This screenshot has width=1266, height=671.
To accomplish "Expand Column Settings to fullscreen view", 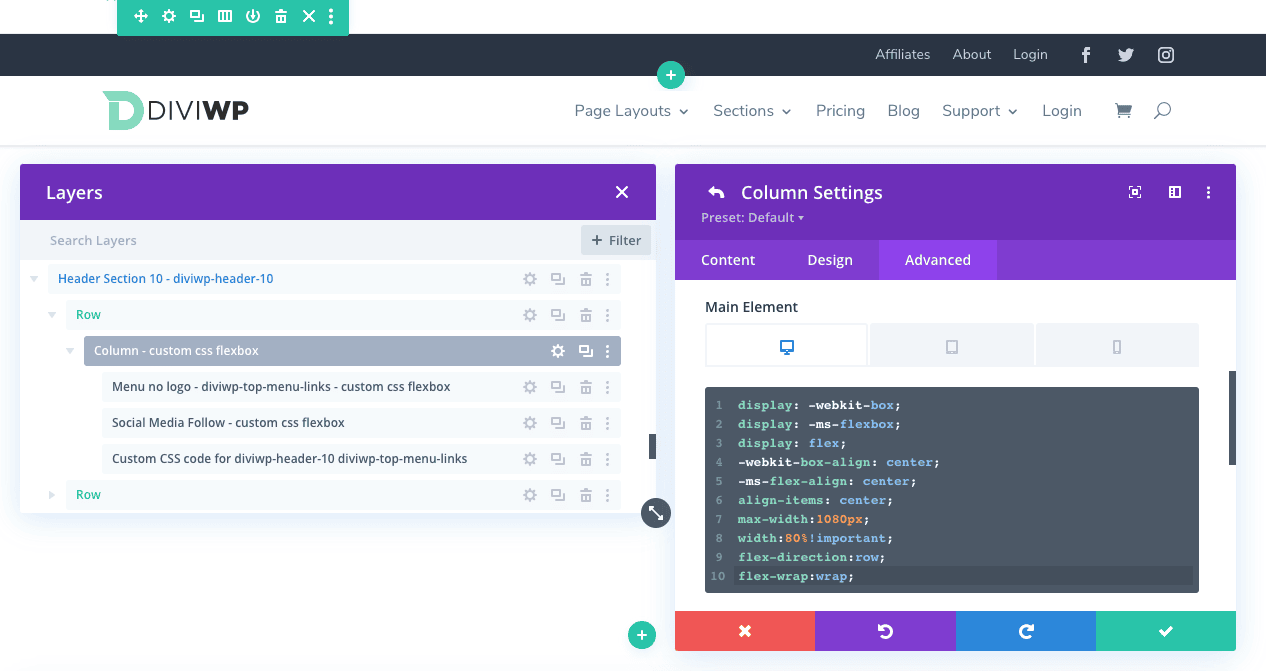I will tap(1135, 192).
